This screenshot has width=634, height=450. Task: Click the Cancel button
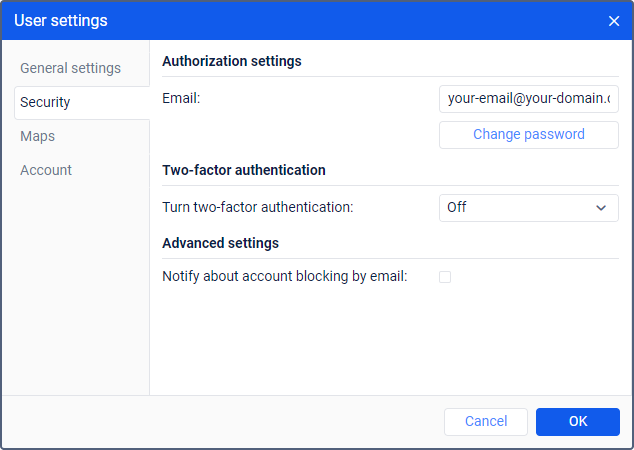click(x=486, y=422)
